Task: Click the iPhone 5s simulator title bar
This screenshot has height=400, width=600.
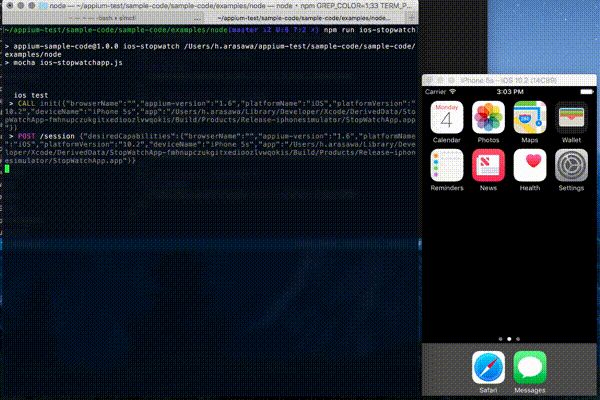Action: (x=509, y=80)
